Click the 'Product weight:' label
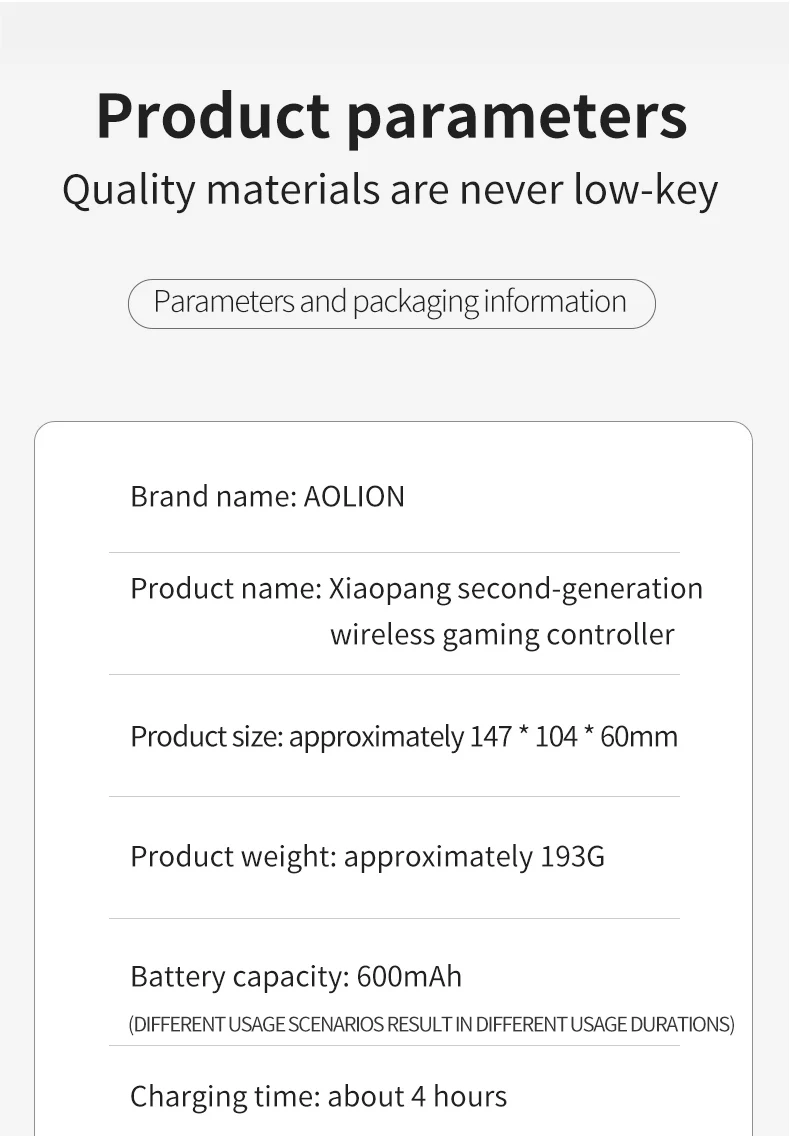 click(232, 857)
